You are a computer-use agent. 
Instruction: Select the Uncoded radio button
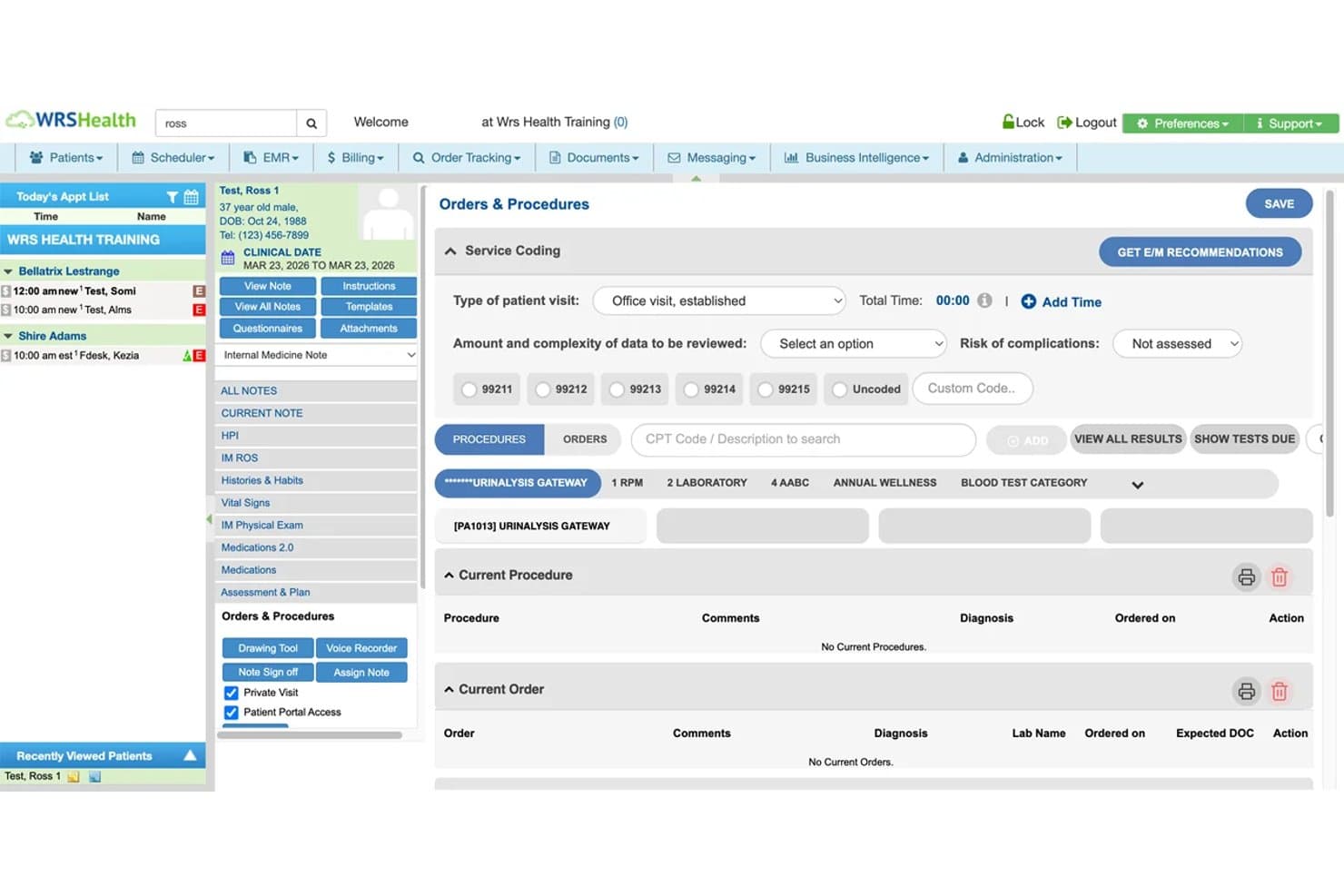point(840,389)
